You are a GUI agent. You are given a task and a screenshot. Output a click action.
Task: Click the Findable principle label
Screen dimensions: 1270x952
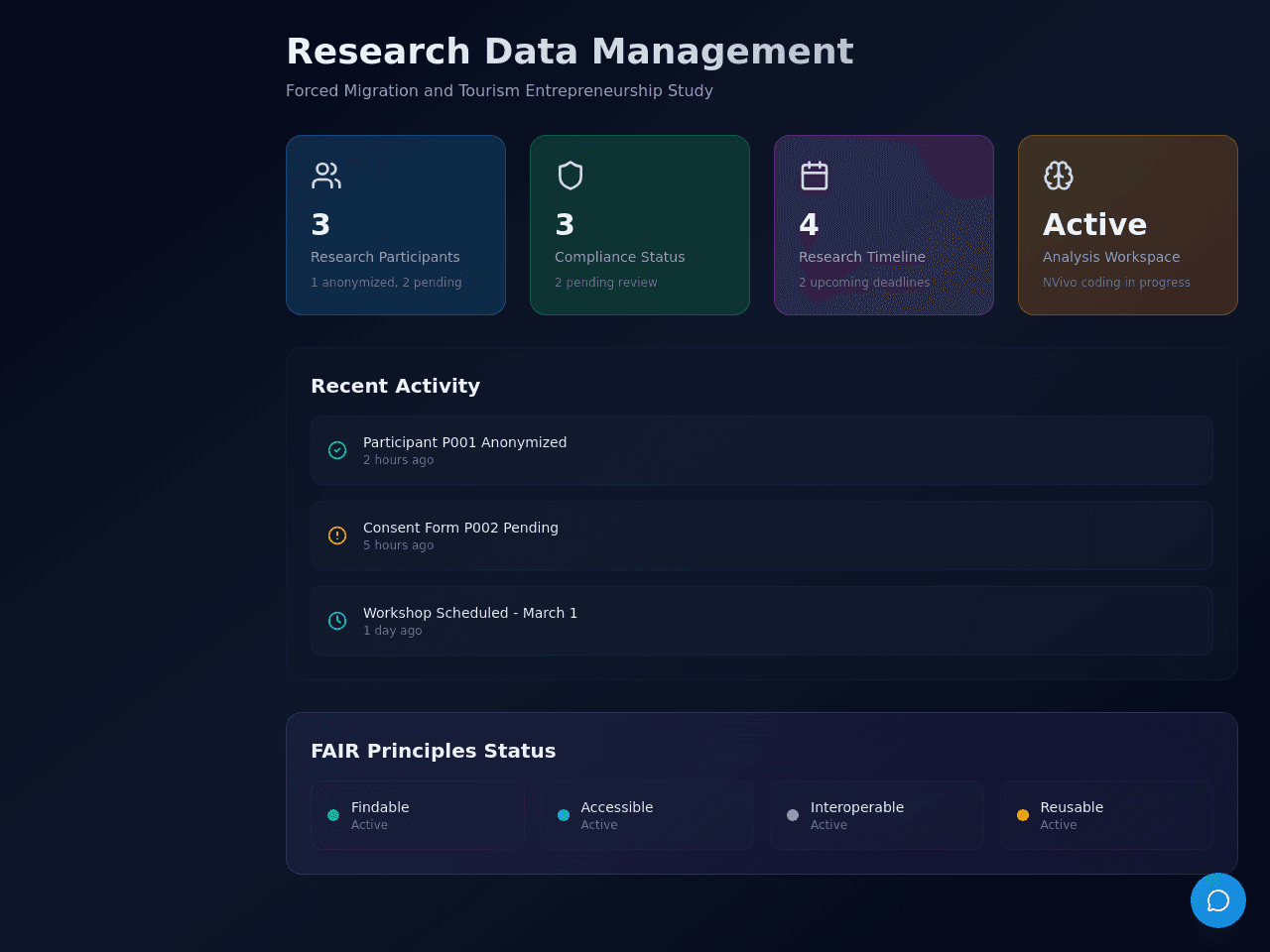tap(380, 807)
